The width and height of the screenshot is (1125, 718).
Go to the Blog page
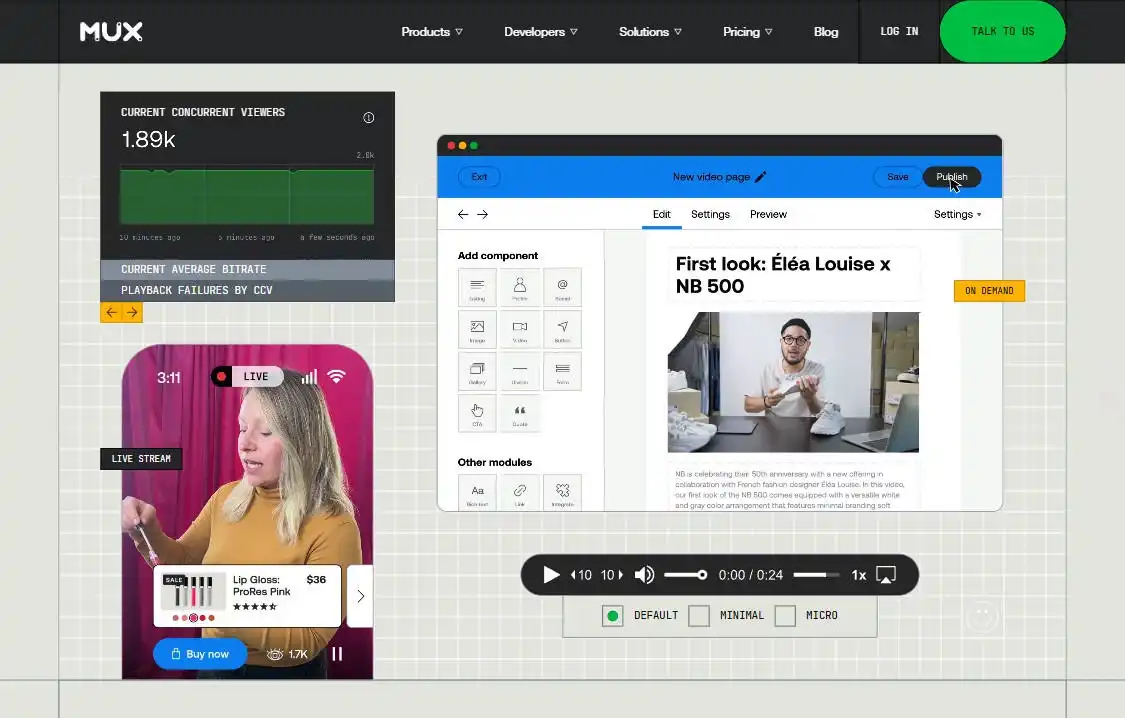(x=826, y=32)
